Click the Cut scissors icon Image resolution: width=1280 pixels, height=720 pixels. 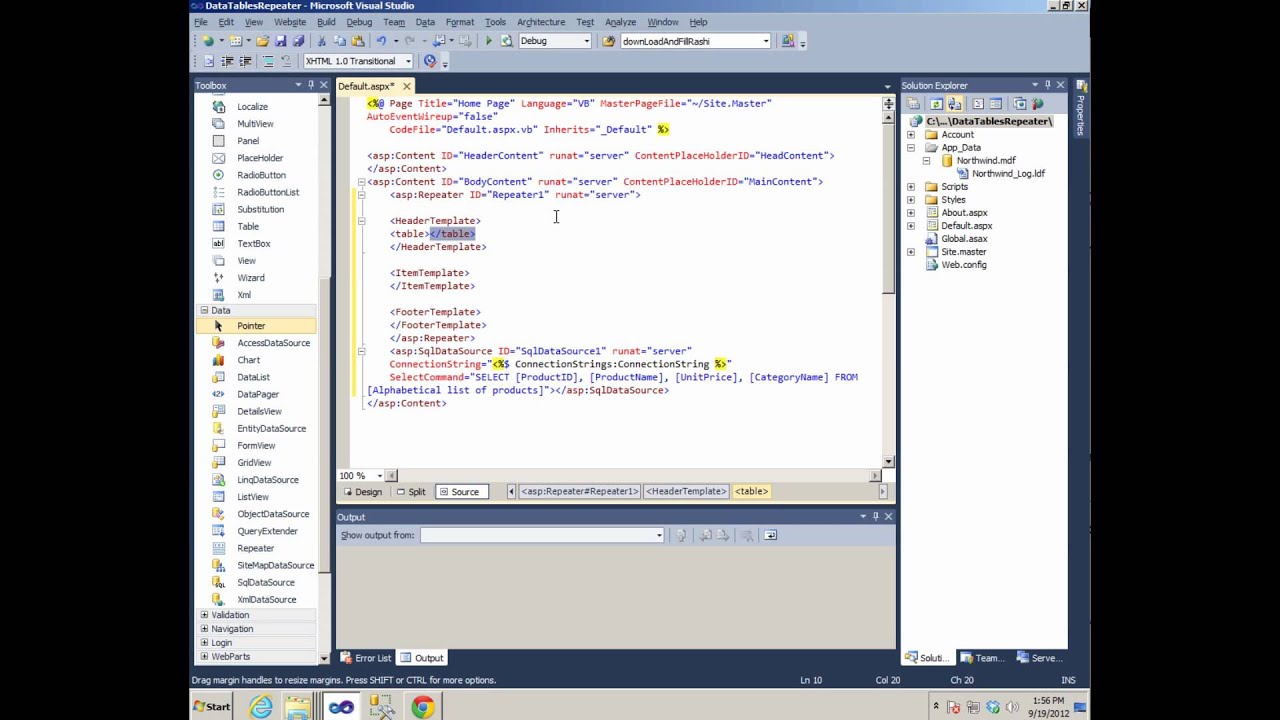tap(321, 41)
